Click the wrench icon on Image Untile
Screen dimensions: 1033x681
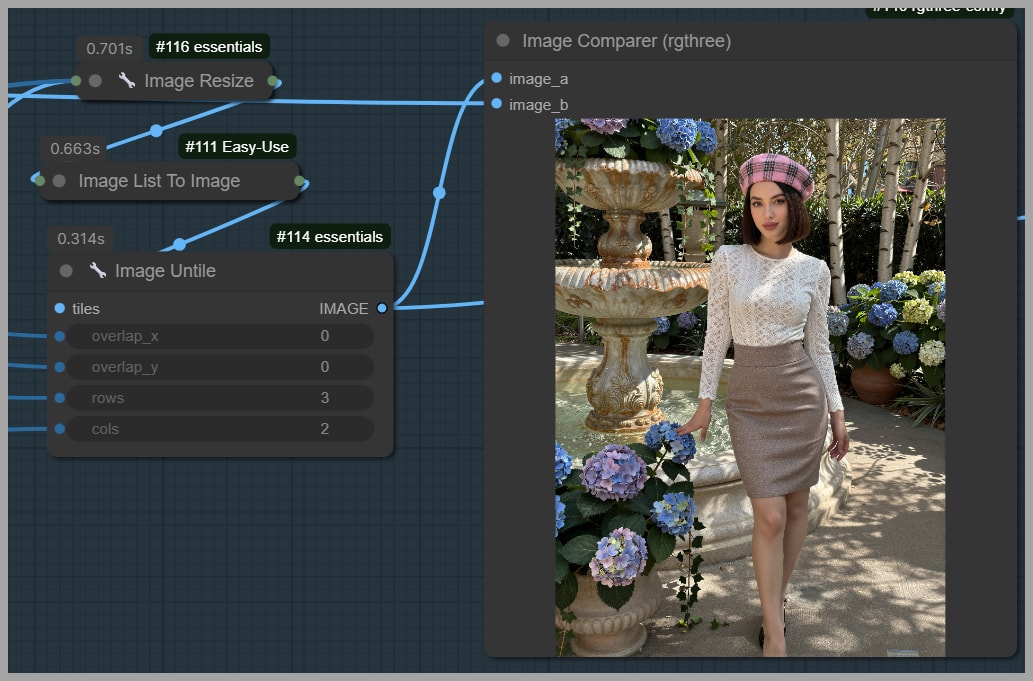[97, 271]
